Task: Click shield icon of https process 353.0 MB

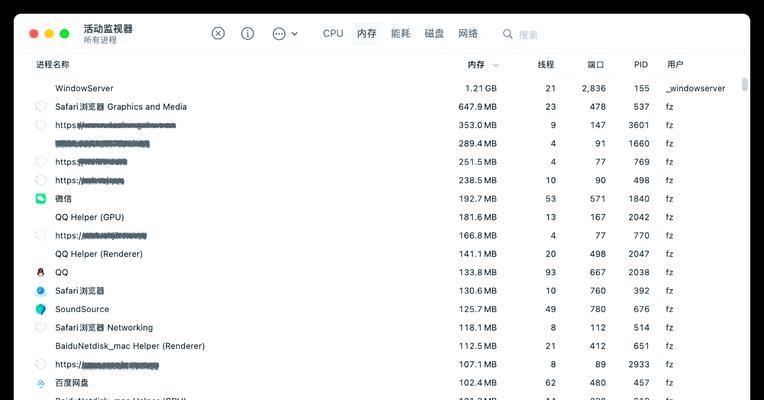Action: pyautogui.click(x=41, y=125)
